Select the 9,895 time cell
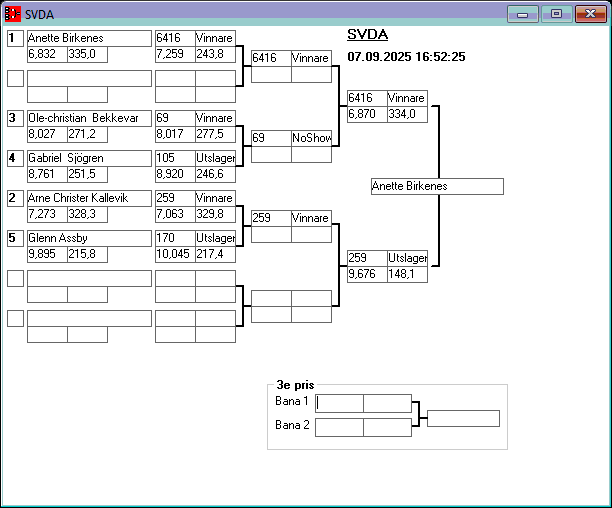Viewport: 612px width, 508px height. (x=46, y=255)
